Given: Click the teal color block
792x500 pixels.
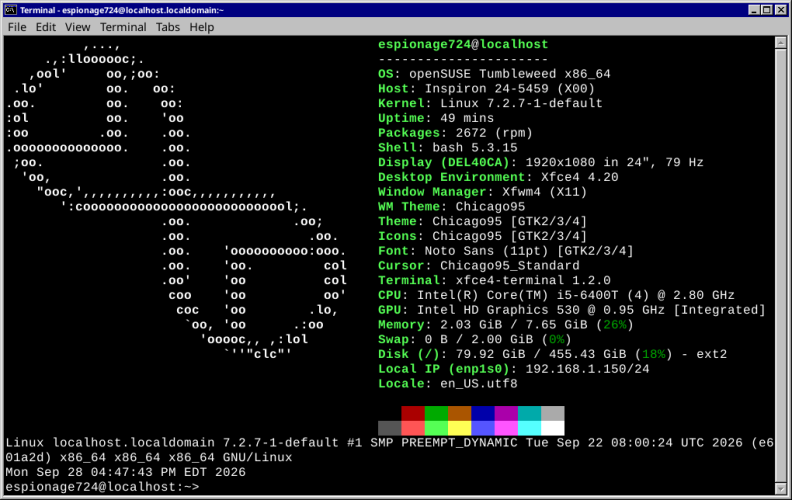Looking at the screenshot, I should pos(529,413).
